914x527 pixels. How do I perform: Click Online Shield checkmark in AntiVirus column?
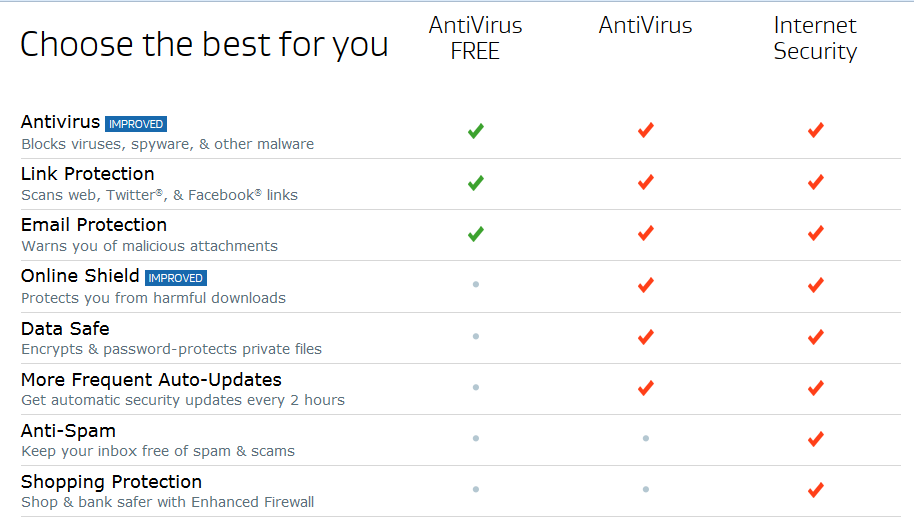coord(646,285)
